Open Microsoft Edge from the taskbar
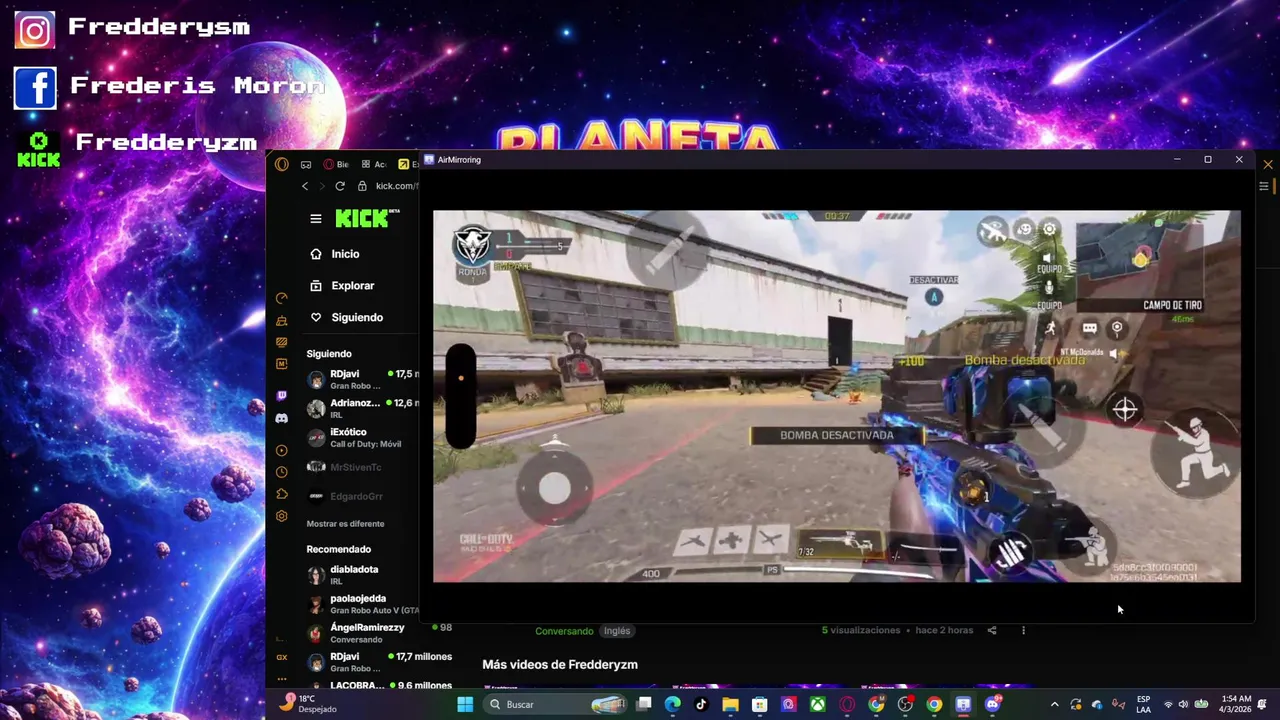This screenshot has width=1280, height=720. tap(672, 704)
